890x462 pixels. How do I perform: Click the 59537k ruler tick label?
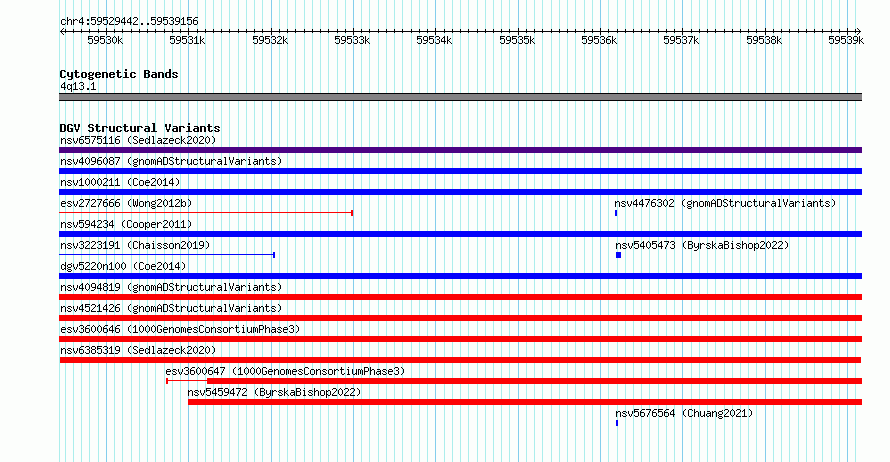tap(681, 40)
